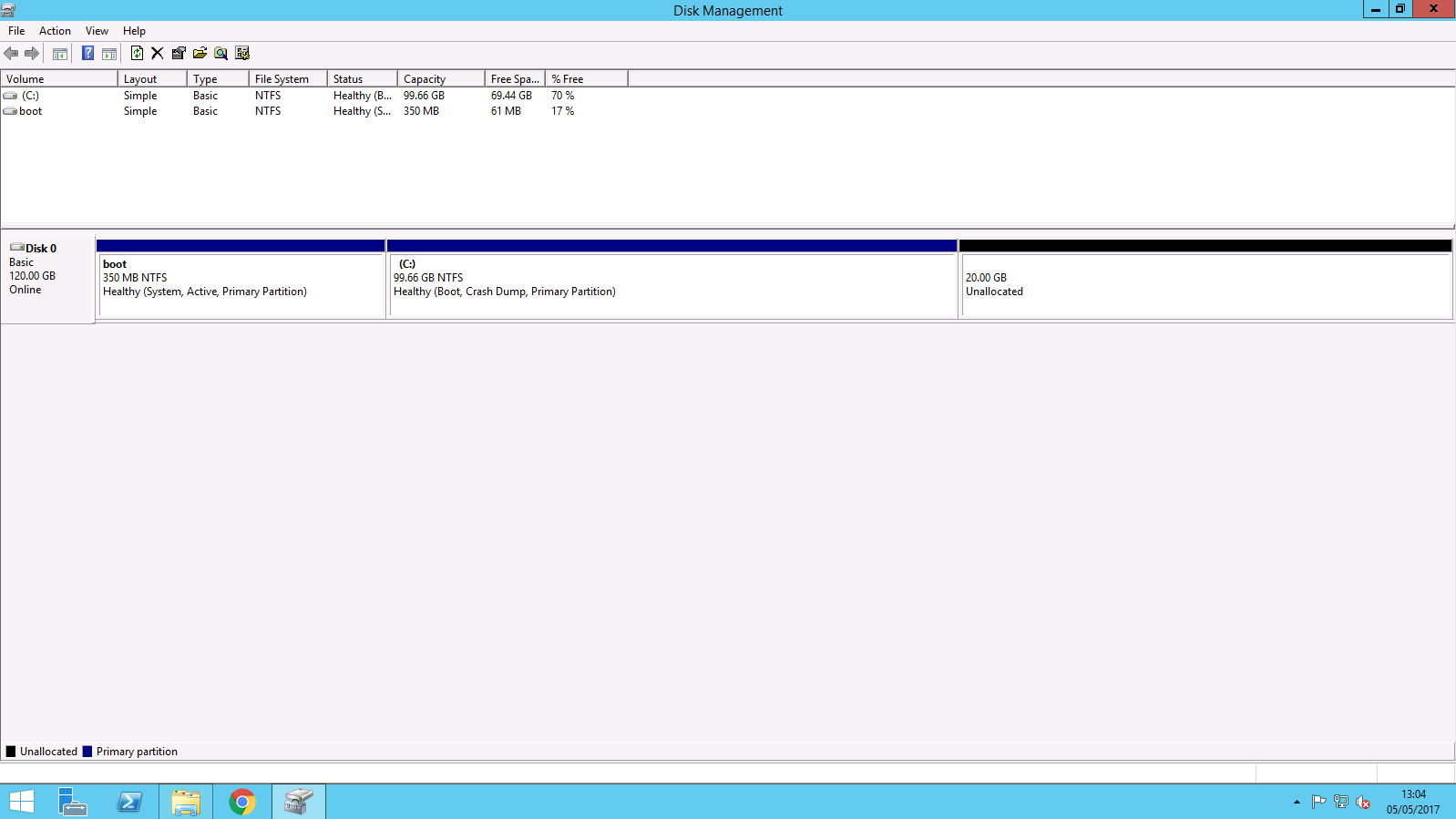Launch PowerShell from the taskbar

pos(129,802)
